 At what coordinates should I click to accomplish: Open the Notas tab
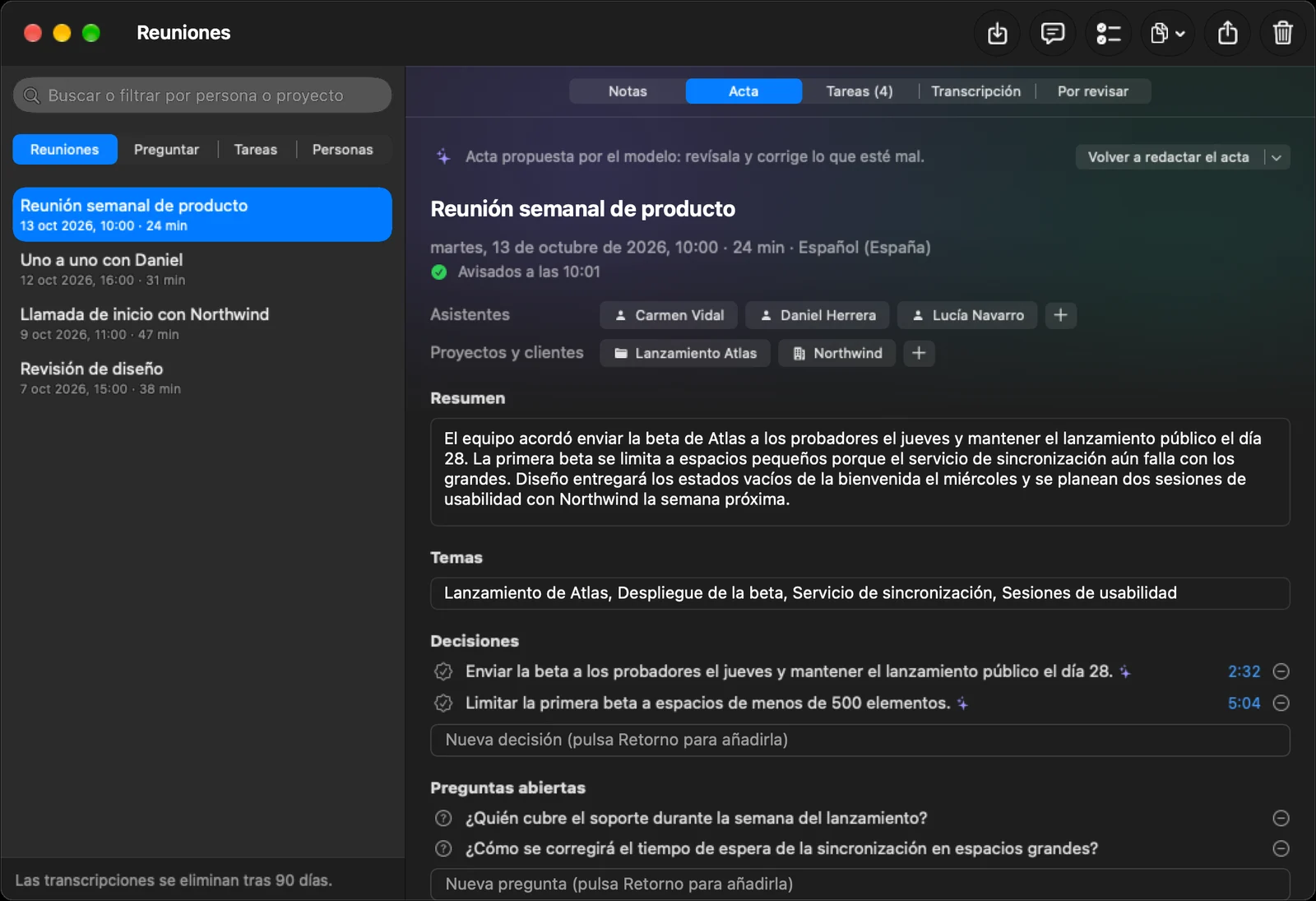coord(628,91)
